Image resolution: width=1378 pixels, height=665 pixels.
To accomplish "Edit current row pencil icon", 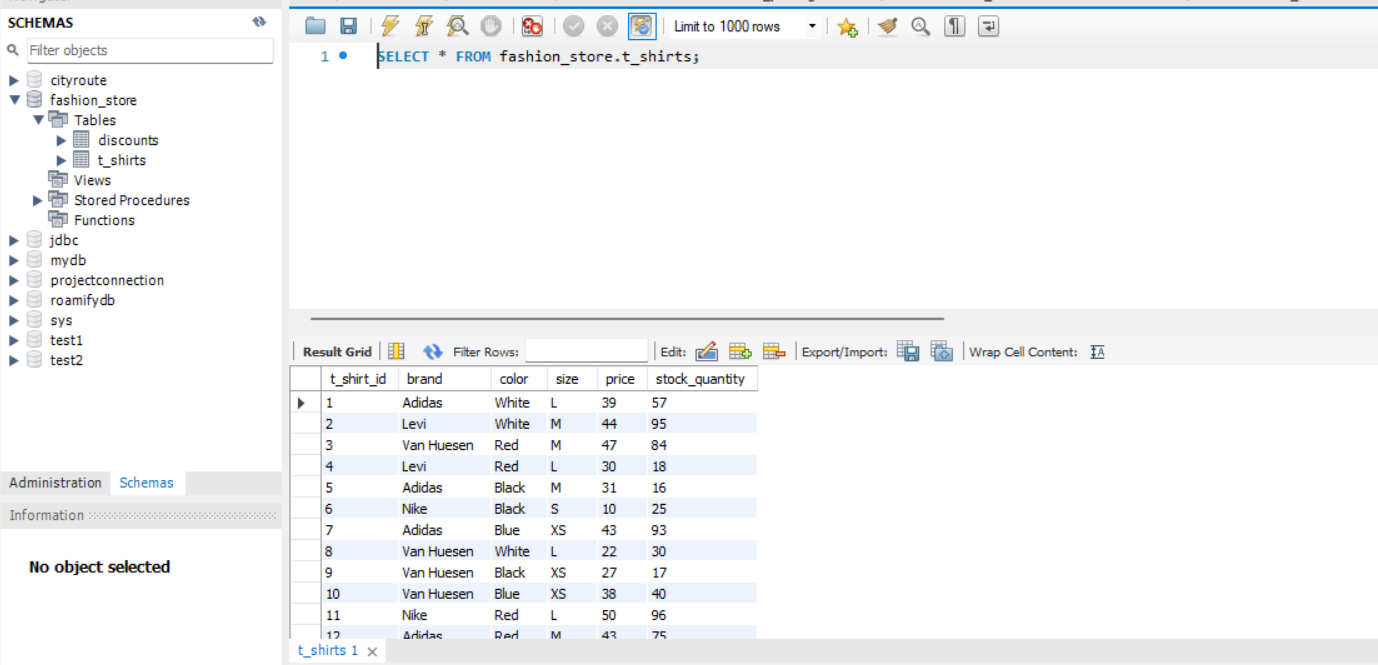I will click(706, 351).
